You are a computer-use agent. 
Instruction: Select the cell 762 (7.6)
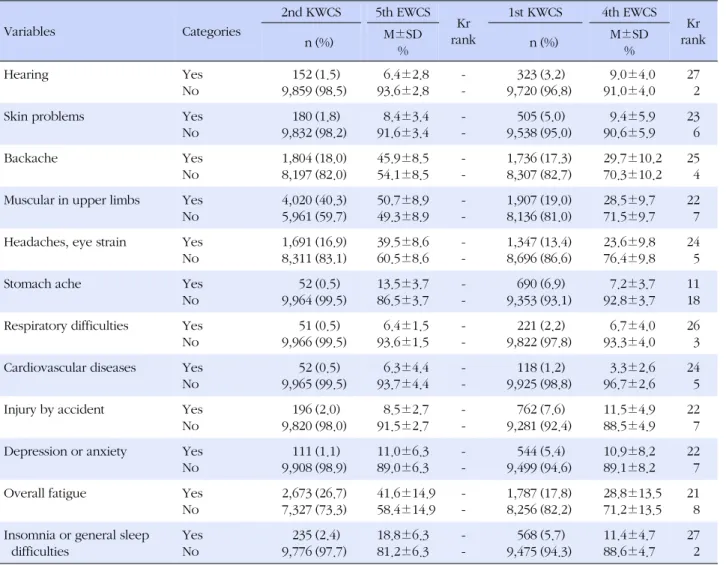pyautogui.click(x=541, y=409)
